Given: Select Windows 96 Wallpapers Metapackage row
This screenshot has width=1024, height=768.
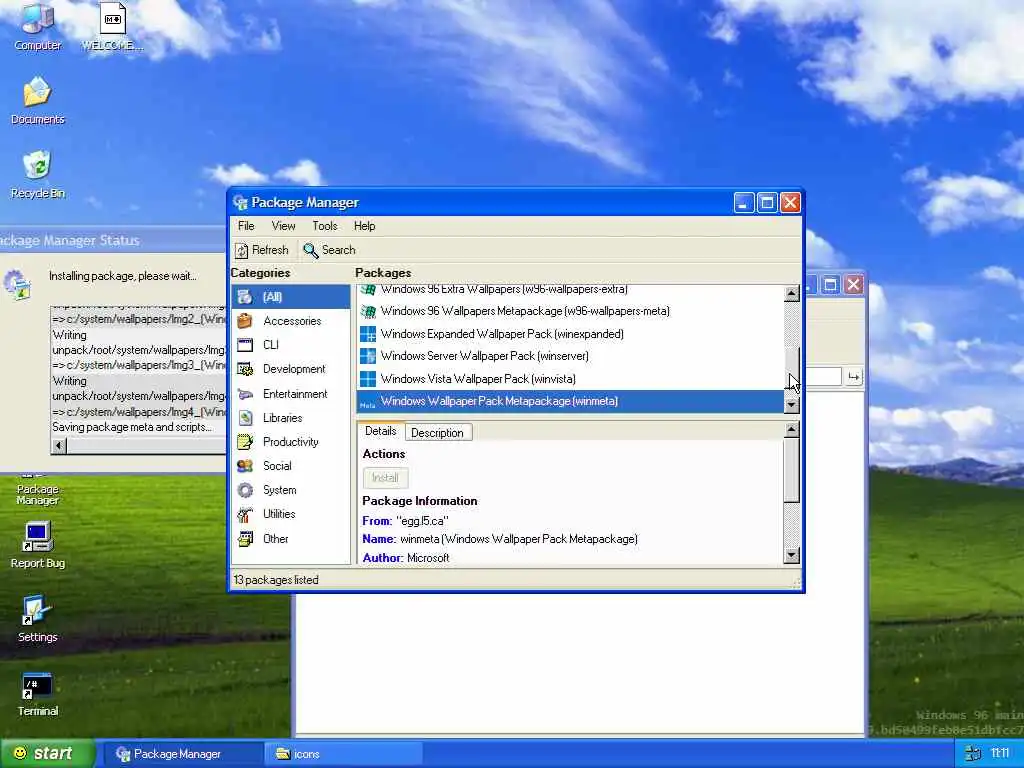Looking at the screenshot, I should click(570, 312).
